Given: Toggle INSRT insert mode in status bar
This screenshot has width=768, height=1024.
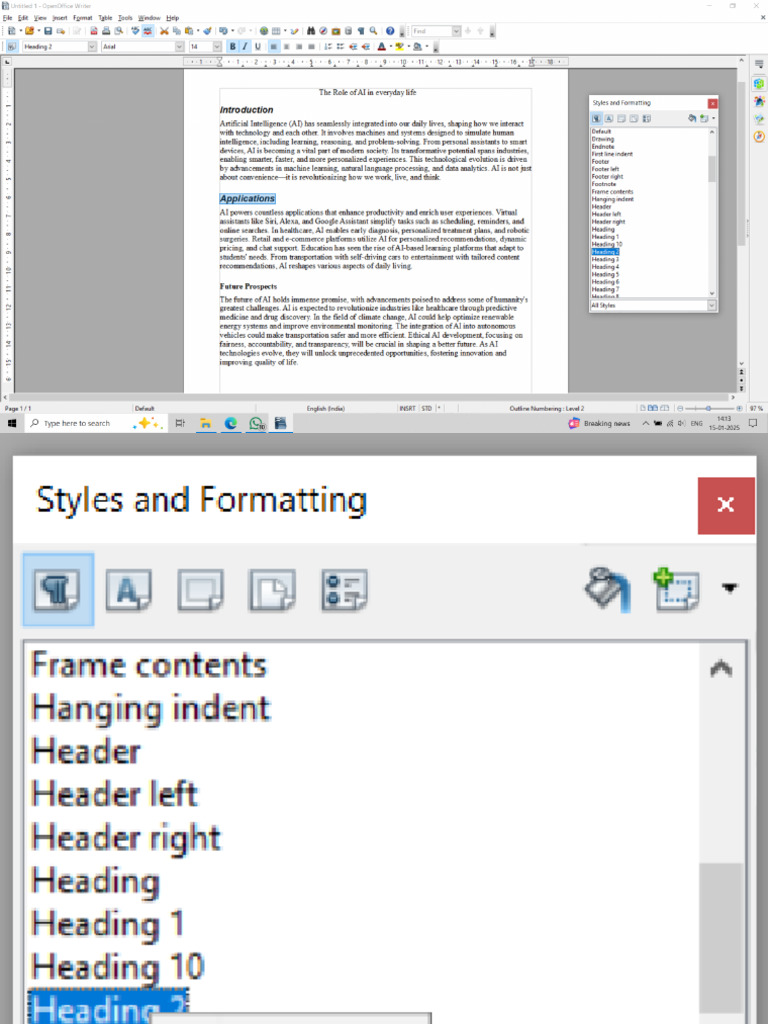Looking at the screenshot, I should point(408,408).
